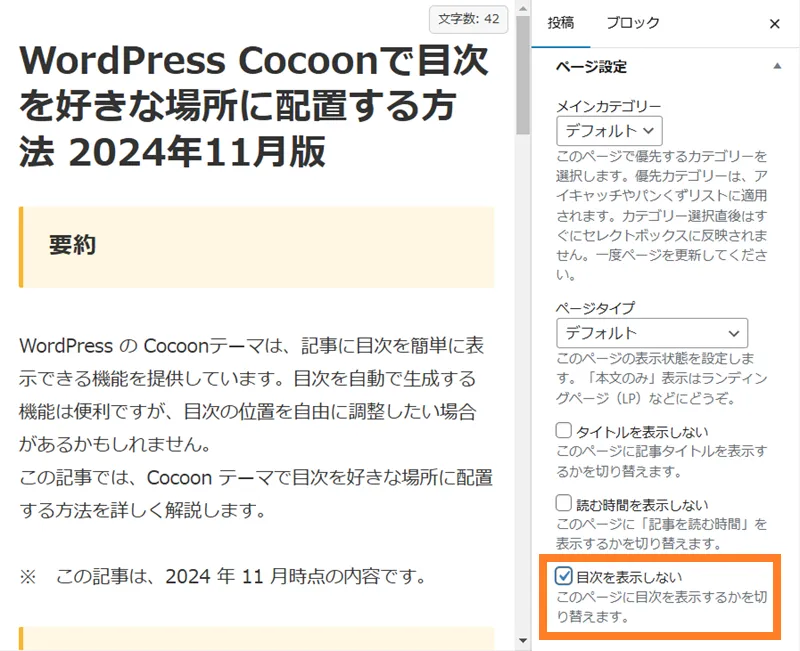Check 読む時間を表示しない checkbox
Image resolution: width=800 pixels, height=651 pixels.
point(563,504)
